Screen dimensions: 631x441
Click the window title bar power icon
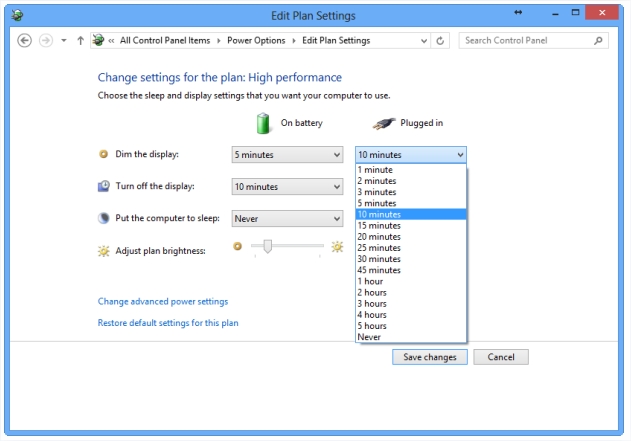(x=17, y=15)
